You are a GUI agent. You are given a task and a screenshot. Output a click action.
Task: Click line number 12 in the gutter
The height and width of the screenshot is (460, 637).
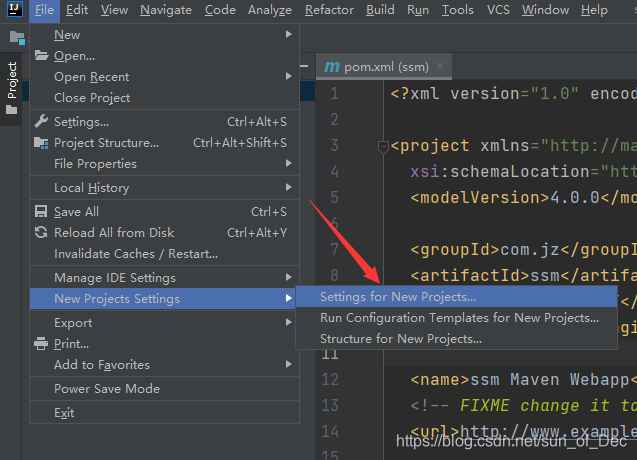[x=330, y=380]
